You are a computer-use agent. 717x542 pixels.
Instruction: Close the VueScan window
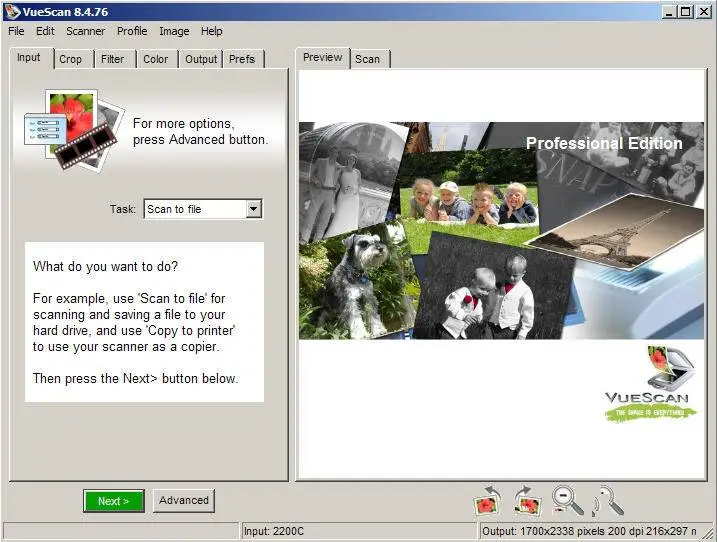point(704,12)
